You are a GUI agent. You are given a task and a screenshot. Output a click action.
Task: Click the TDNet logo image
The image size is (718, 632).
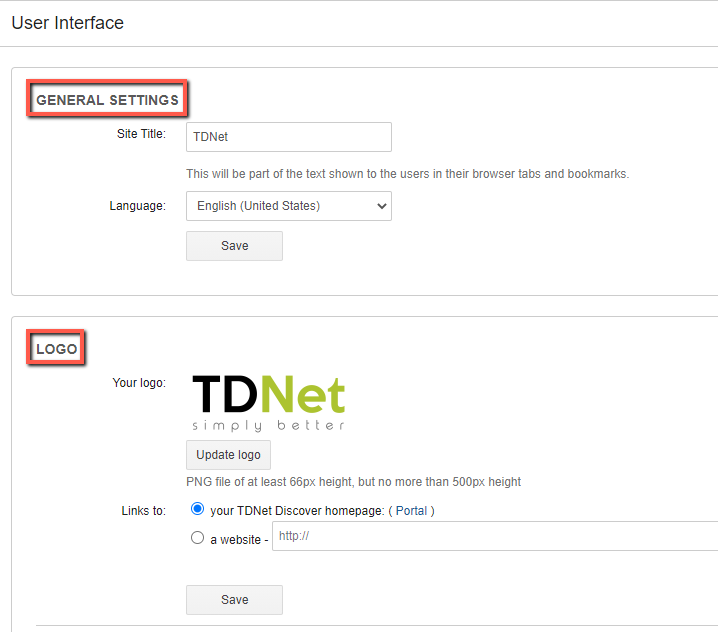268,403
